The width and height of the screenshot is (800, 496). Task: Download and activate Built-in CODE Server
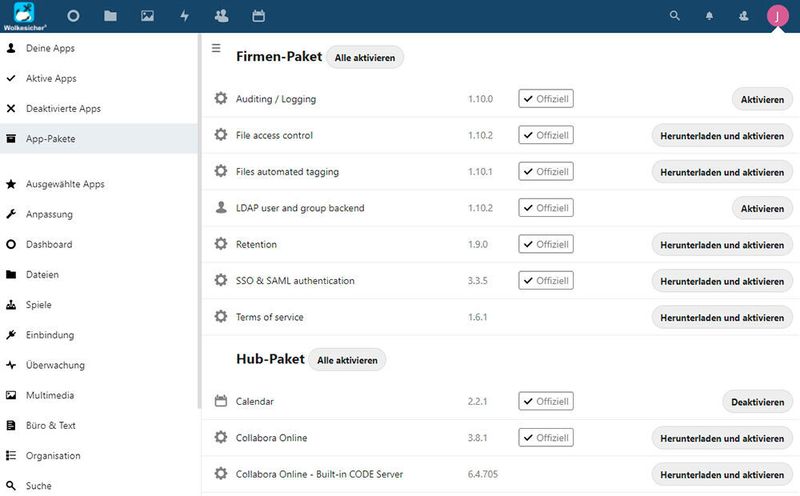click(x=722, y=474)
